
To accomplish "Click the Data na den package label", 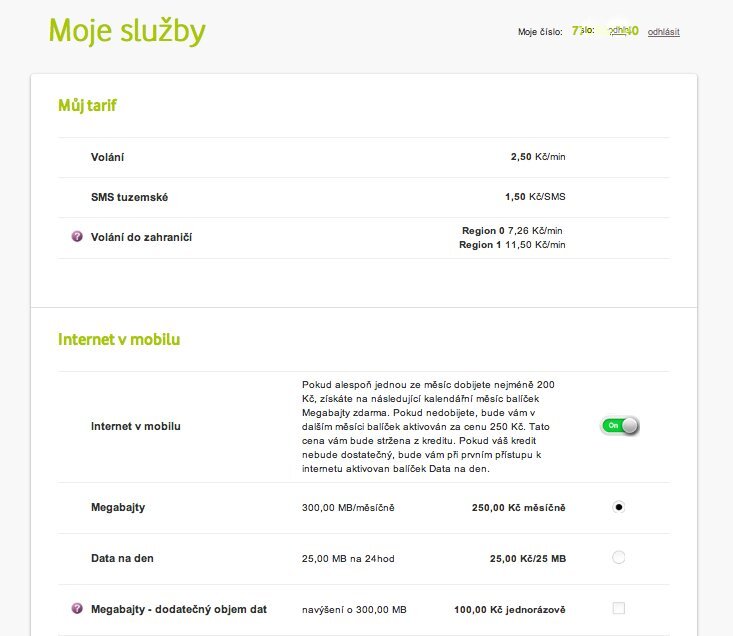I will pos(122,557).
